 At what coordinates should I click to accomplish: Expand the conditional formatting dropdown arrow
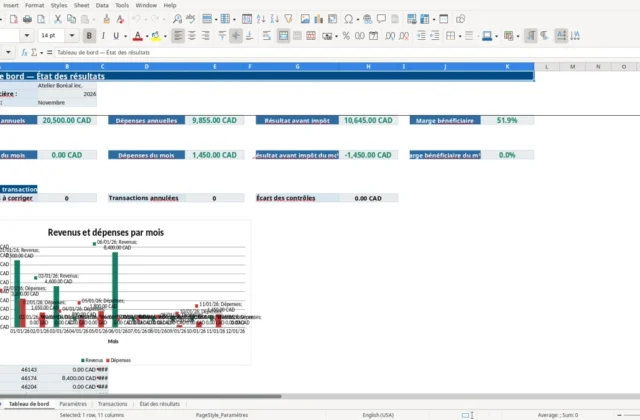(x=518, y=36)
